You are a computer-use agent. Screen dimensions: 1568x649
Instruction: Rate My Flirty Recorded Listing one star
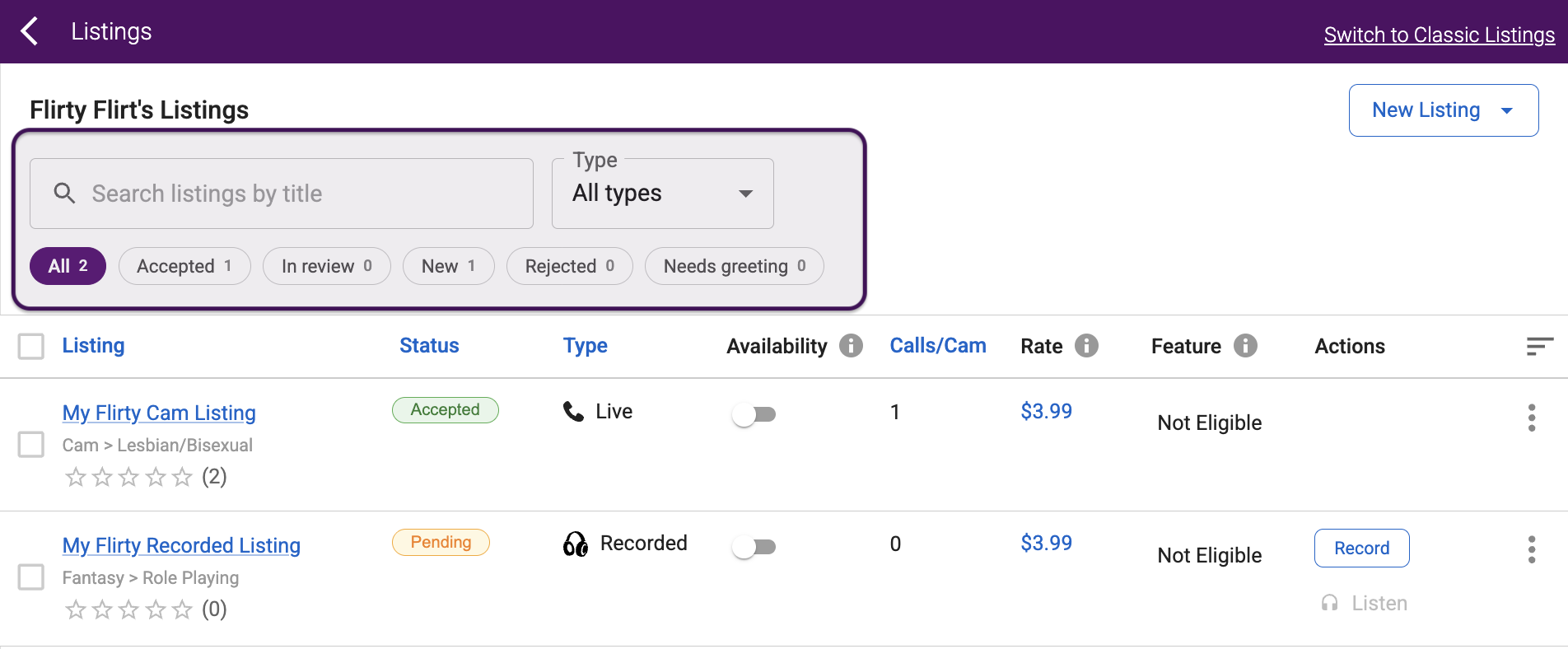[x=76, y=609]
